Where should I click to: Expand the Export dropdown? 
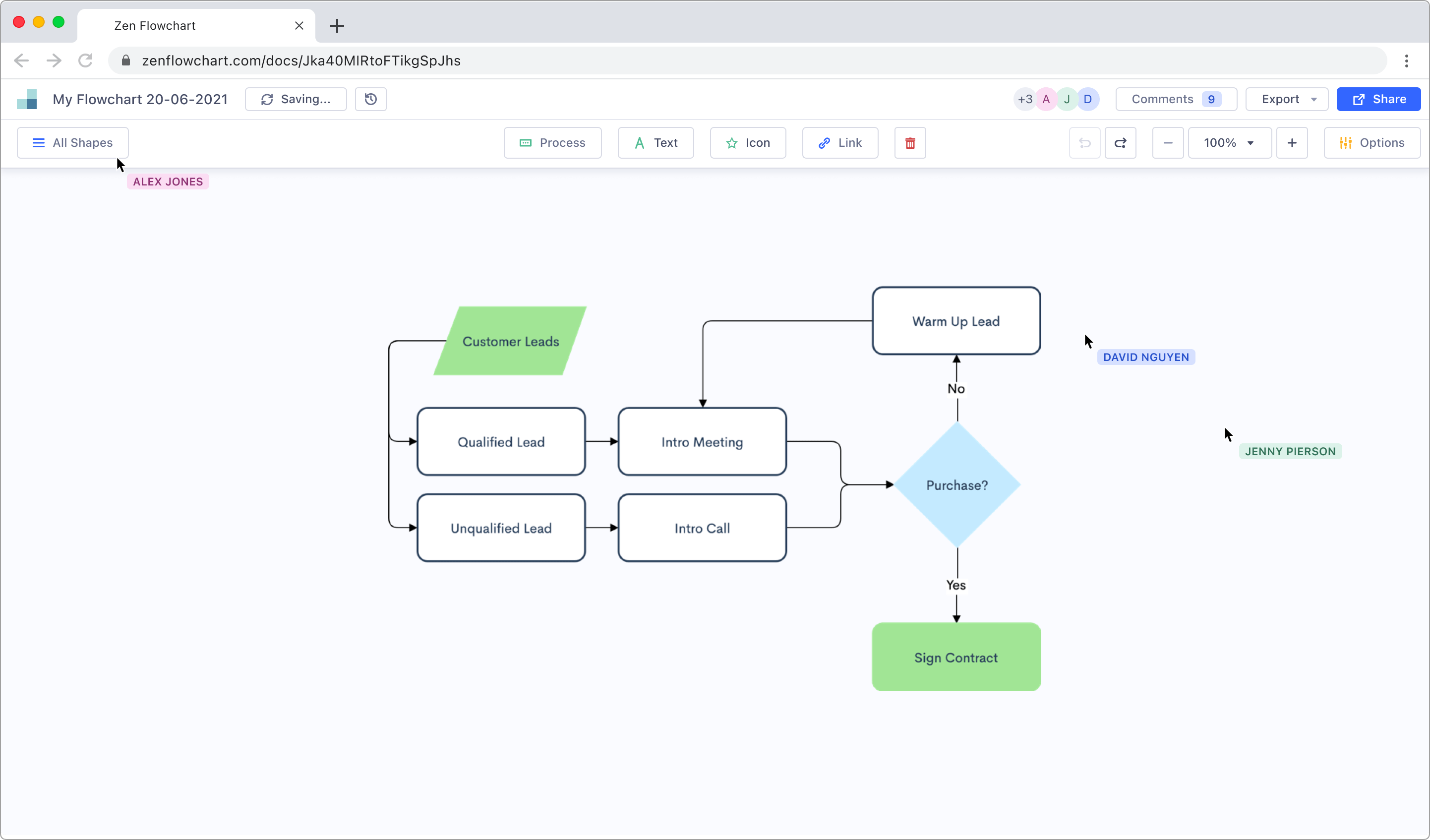coord(1286,99)
